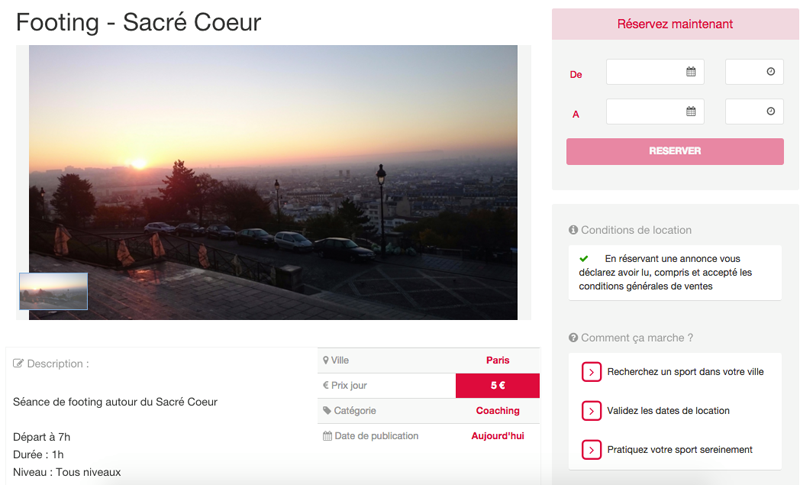This screenshot has height=485, width=800.
Task: Click the RESERVER button
Action: pyautogui.click(x=675, y=151)
